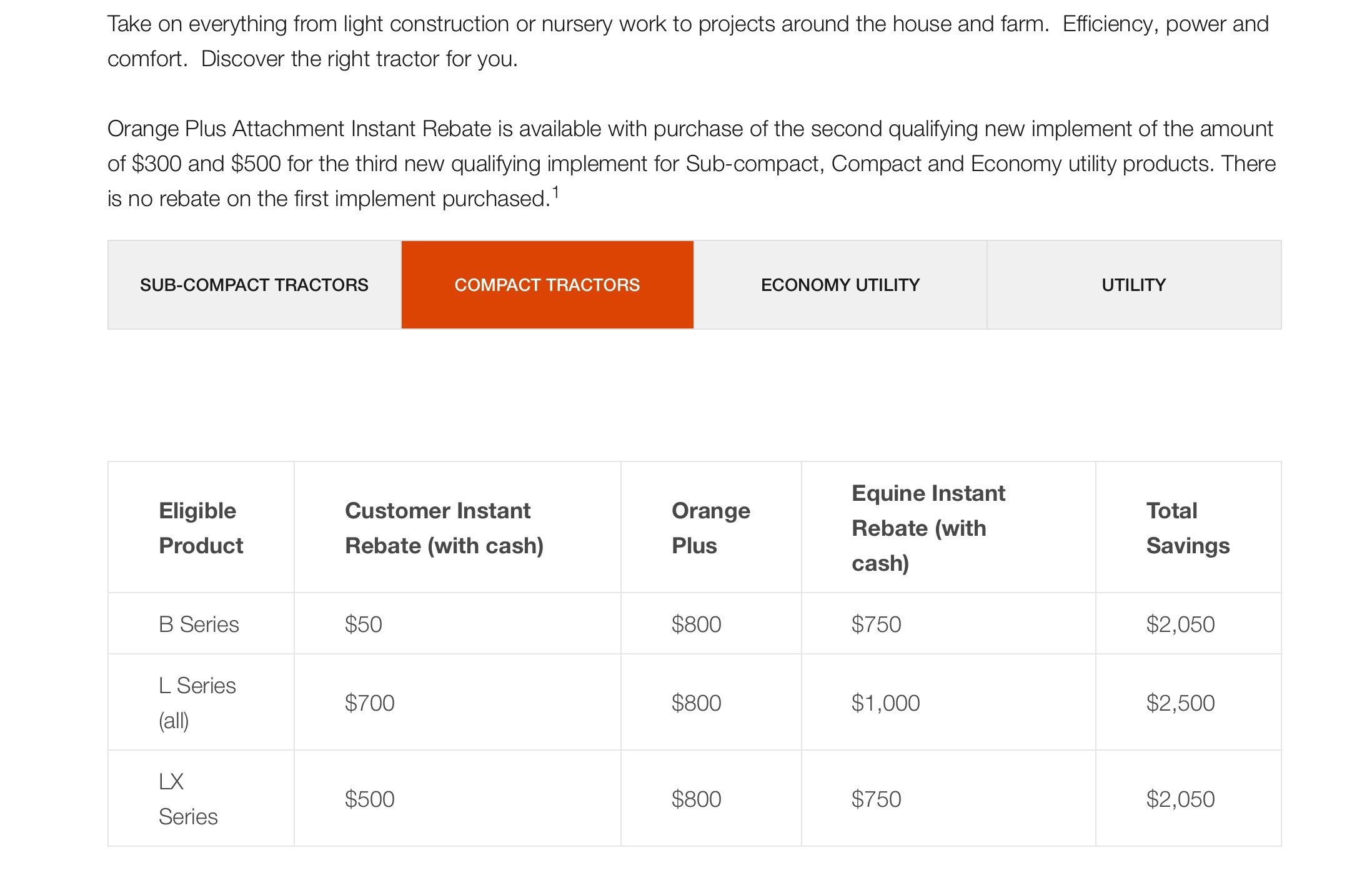
Task: Switch to the Utility tab
Action: coord(1134,285)
